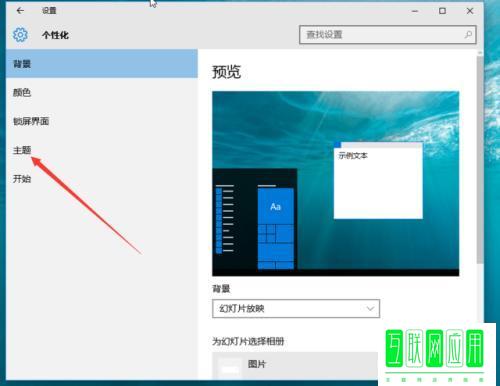Focus the 查找设置 search field
The height and width of the screenshot is (386, 500).
point(388,35)
